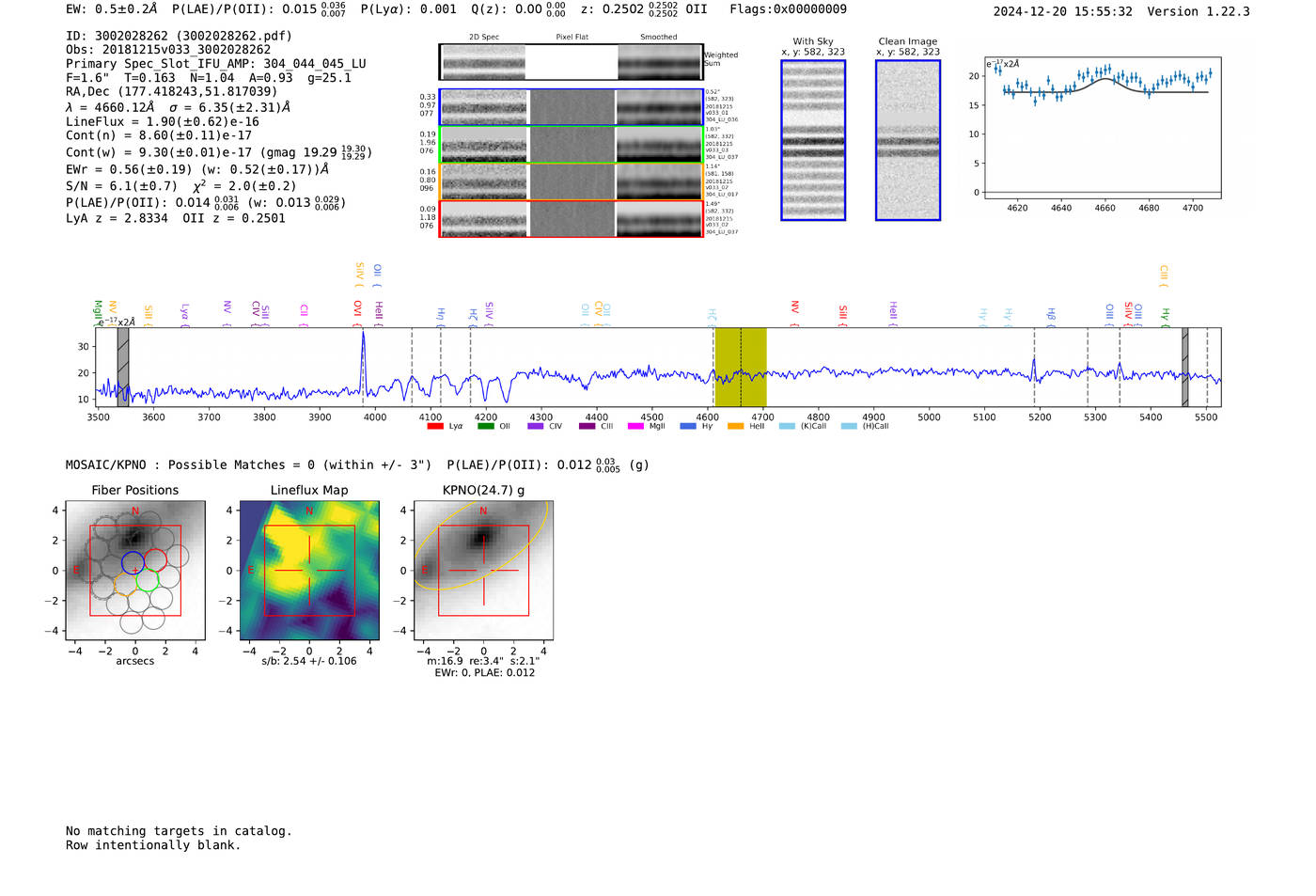Select the blue-framed fiber cutout row
Image resolution: width=1316 pixels, height=896 pixels.
[x=572, y=107]
